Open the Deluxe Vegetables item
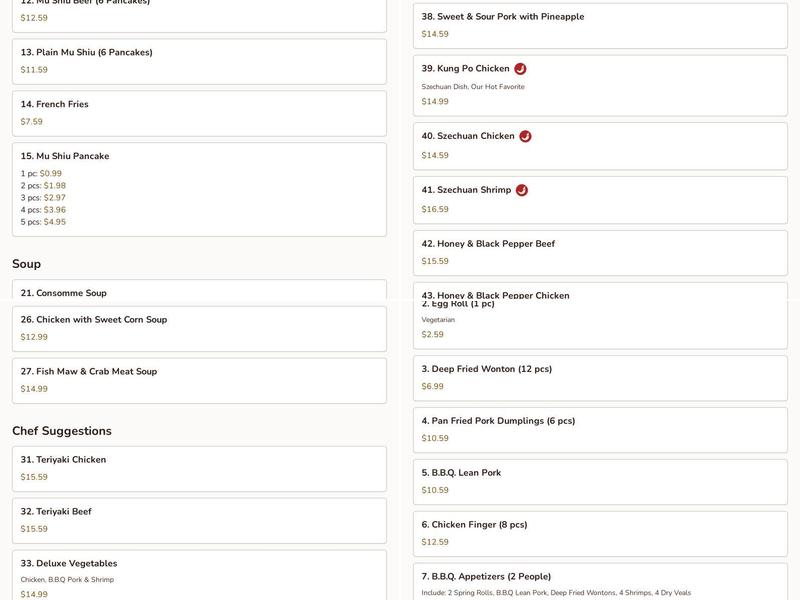The height and width of the screenshot is (600, 800). 199,575
